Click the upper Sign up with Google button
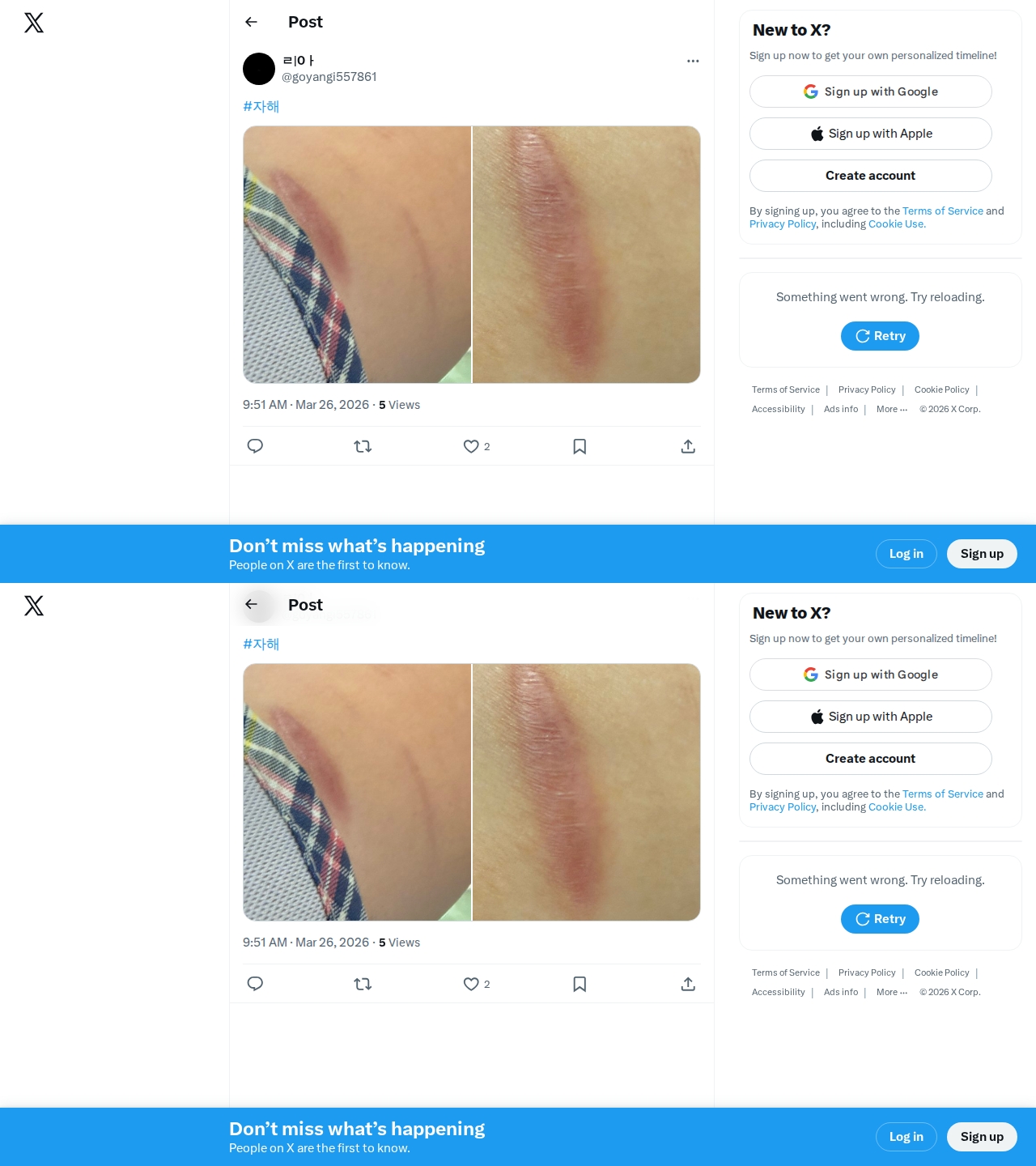The height and width of the screenshot is (1166, 1036). pos(871,91)
